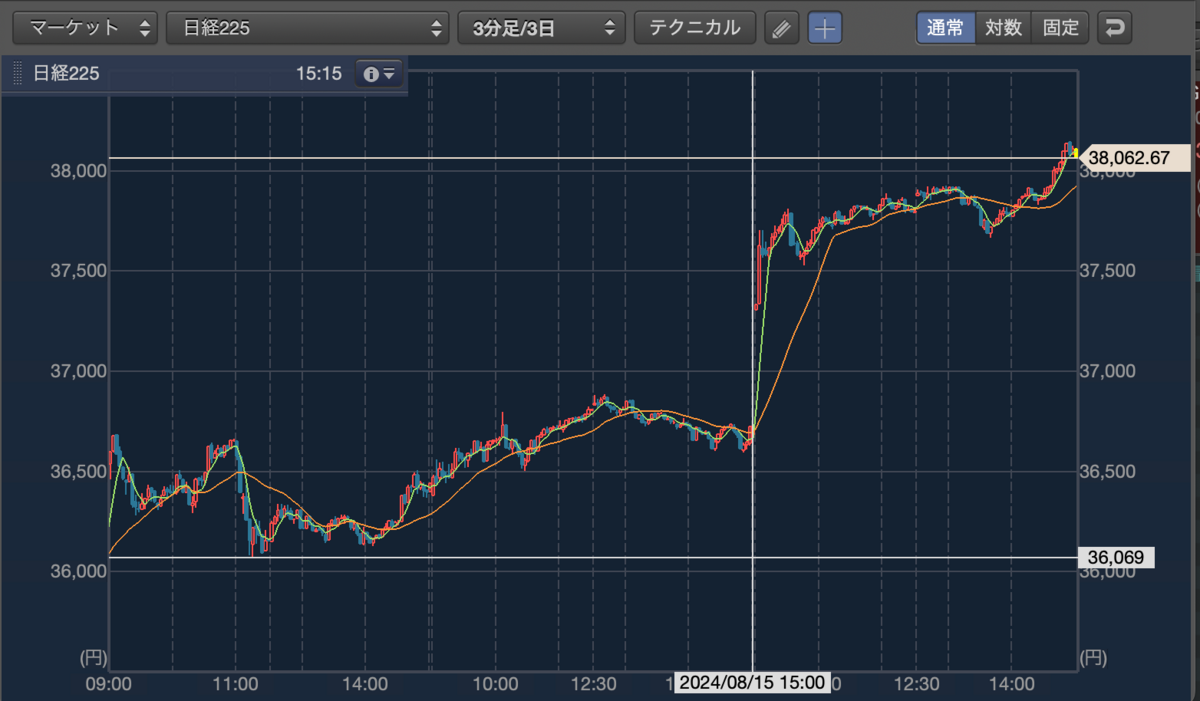The width and height of the screenshot is (1200, 701).
Task: Open the マーケット dropdown
Action: point(84,28)
